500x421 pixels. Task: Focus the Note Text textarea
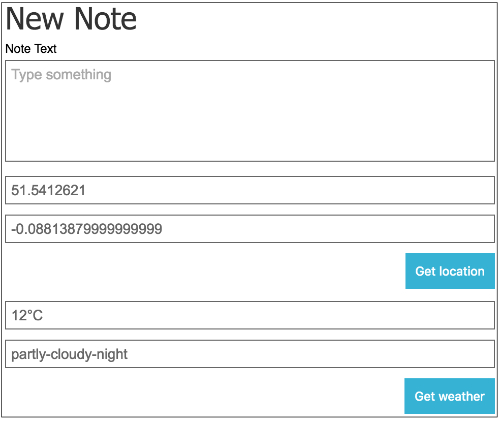tap(250, 111)
